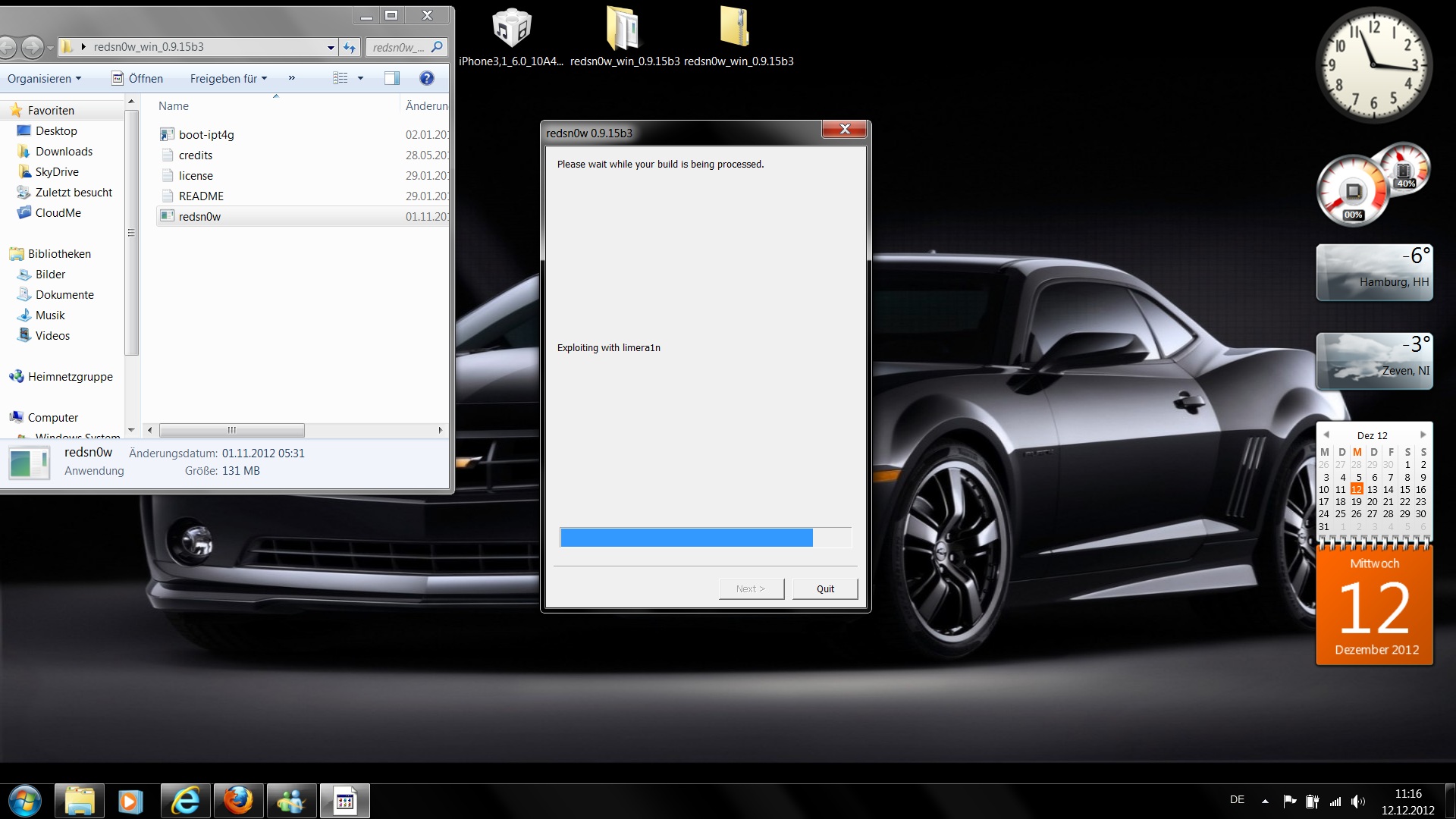Click the Explorer forward navigation arrow
This screenshot has width=1456, height=819.
[x=32, y=47]
